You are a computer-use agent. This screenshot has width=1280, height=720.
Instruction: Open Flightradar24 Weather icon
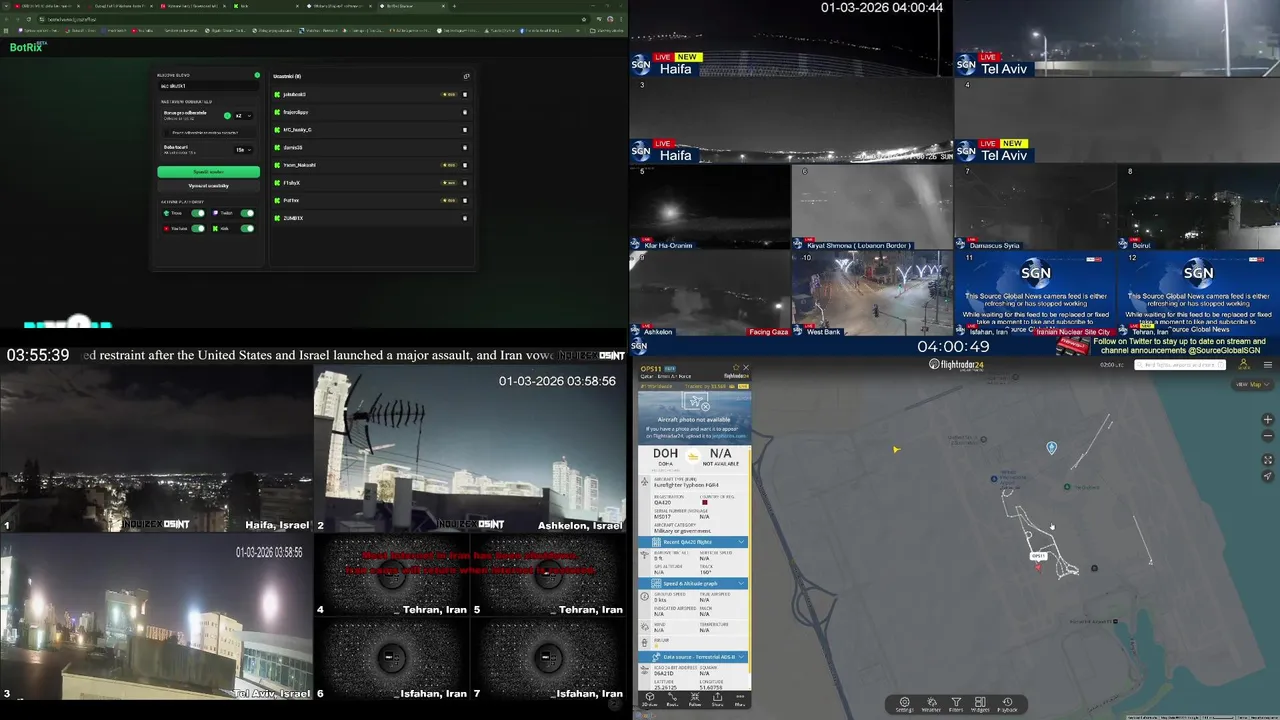pyautogui.click(x=931, y=705)
